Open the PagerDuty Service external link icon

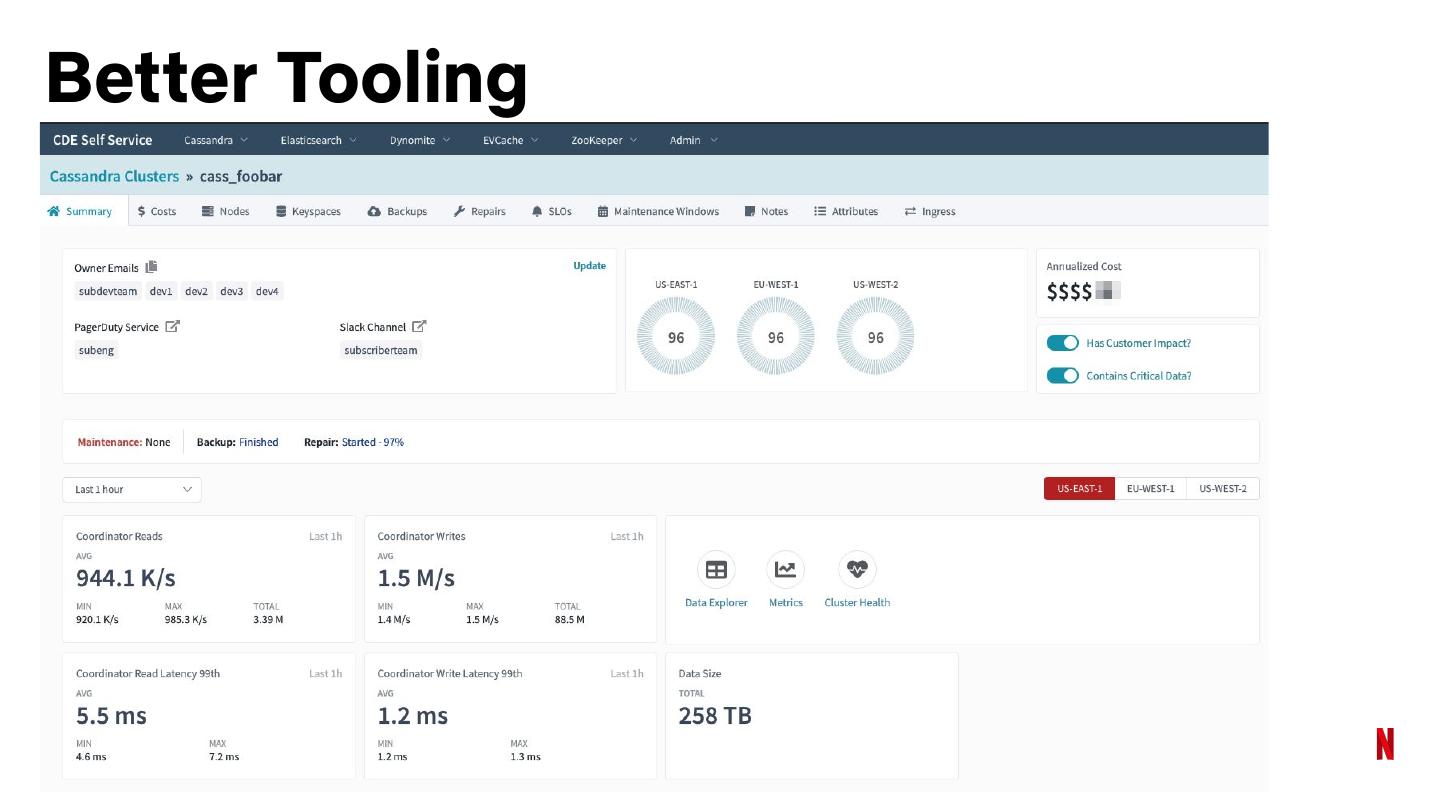tap(173, 327)
